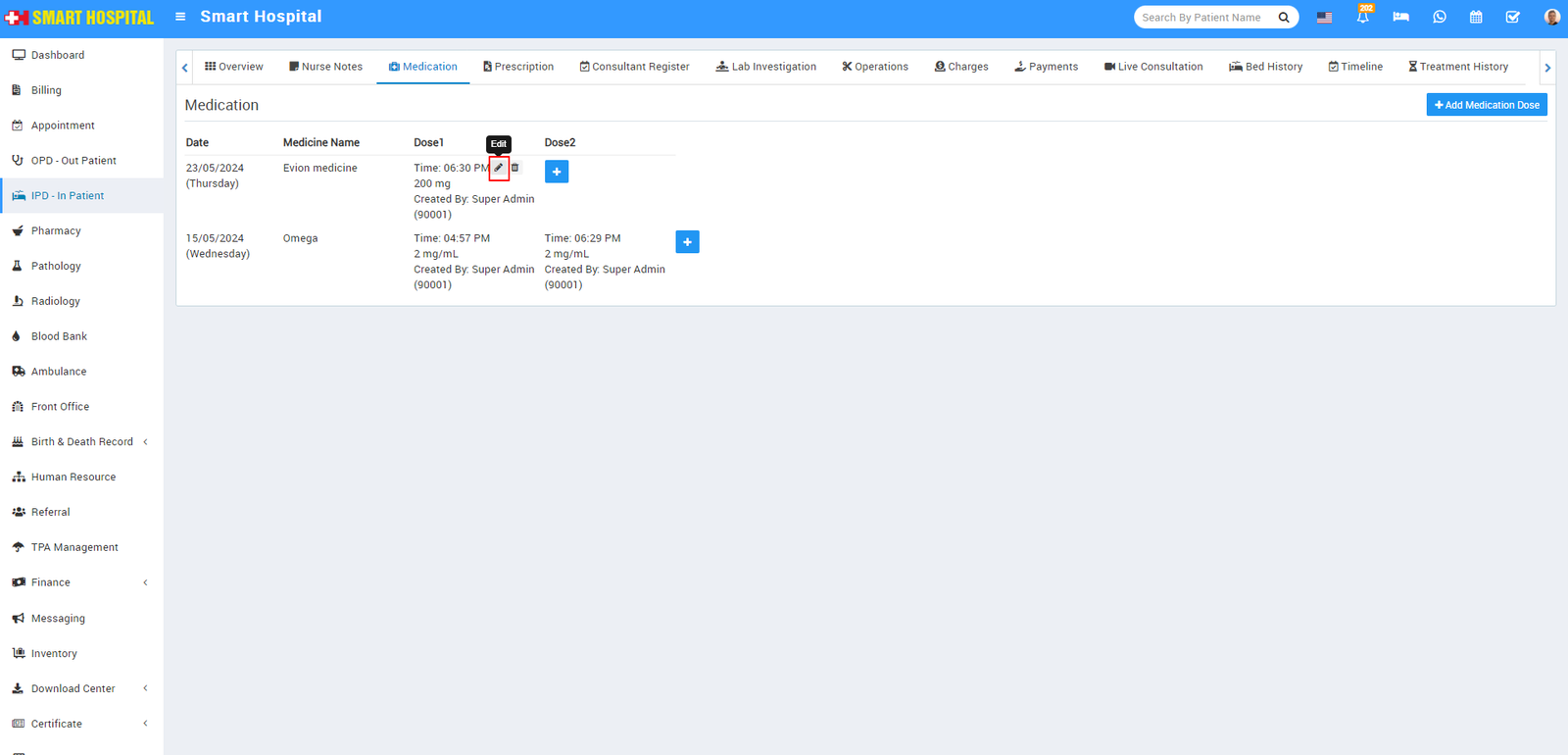Open the notifications bell icon
This screenshot has height=755, width=1568.
coord(1362,17)
